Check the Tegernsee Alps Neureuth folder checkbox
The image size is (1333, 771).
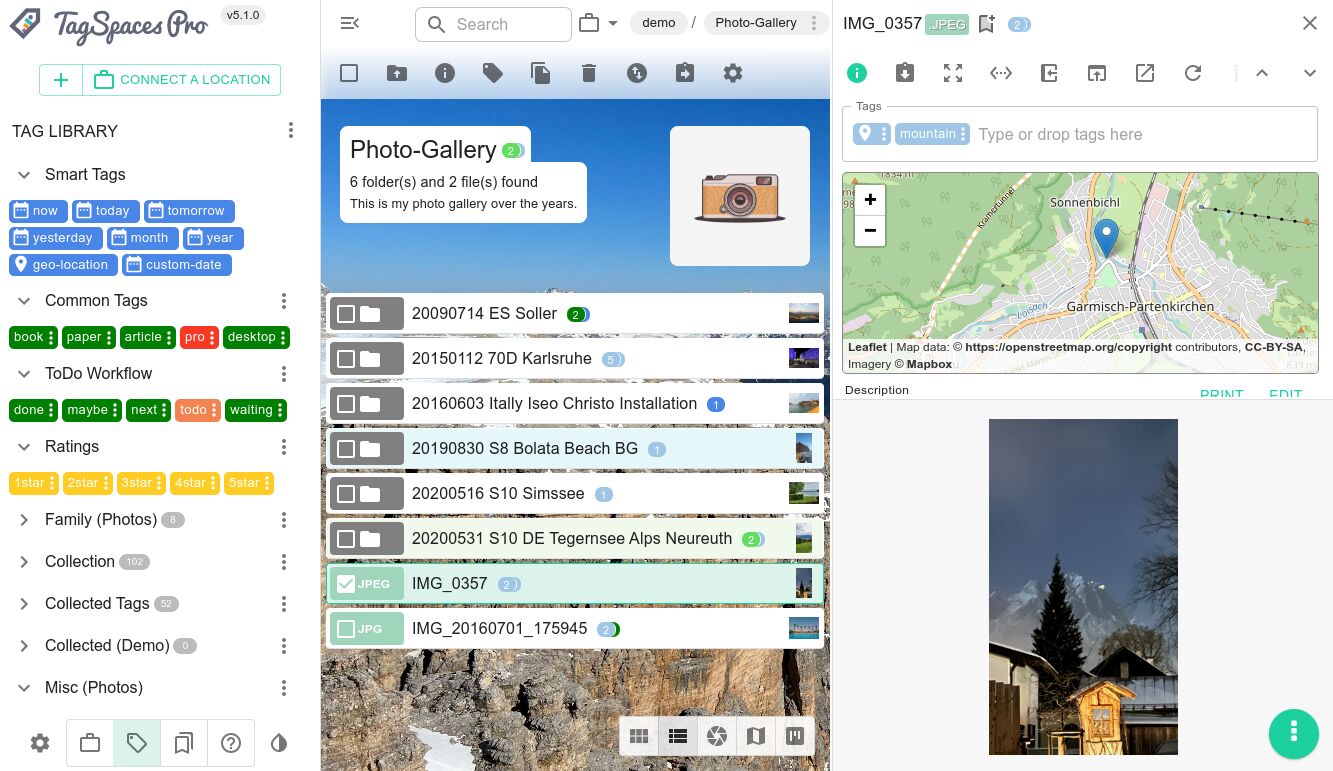coord(346,539)
